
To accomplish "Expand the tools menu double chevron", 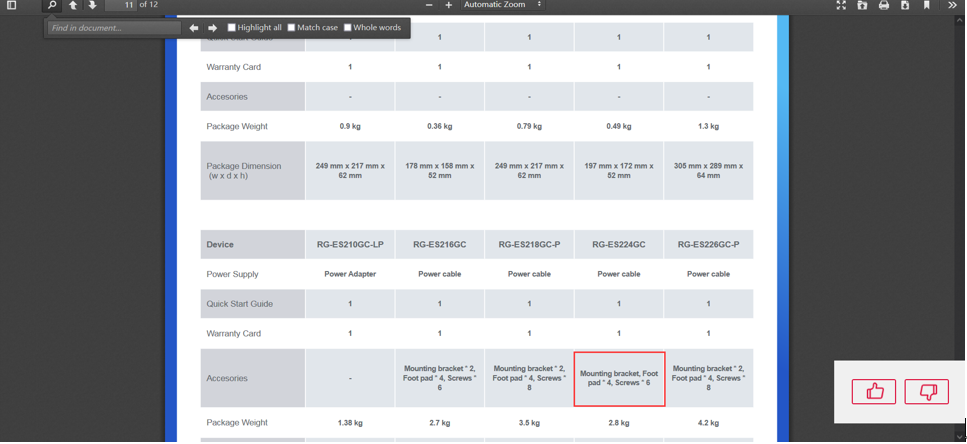I will (x=953, y=5).
